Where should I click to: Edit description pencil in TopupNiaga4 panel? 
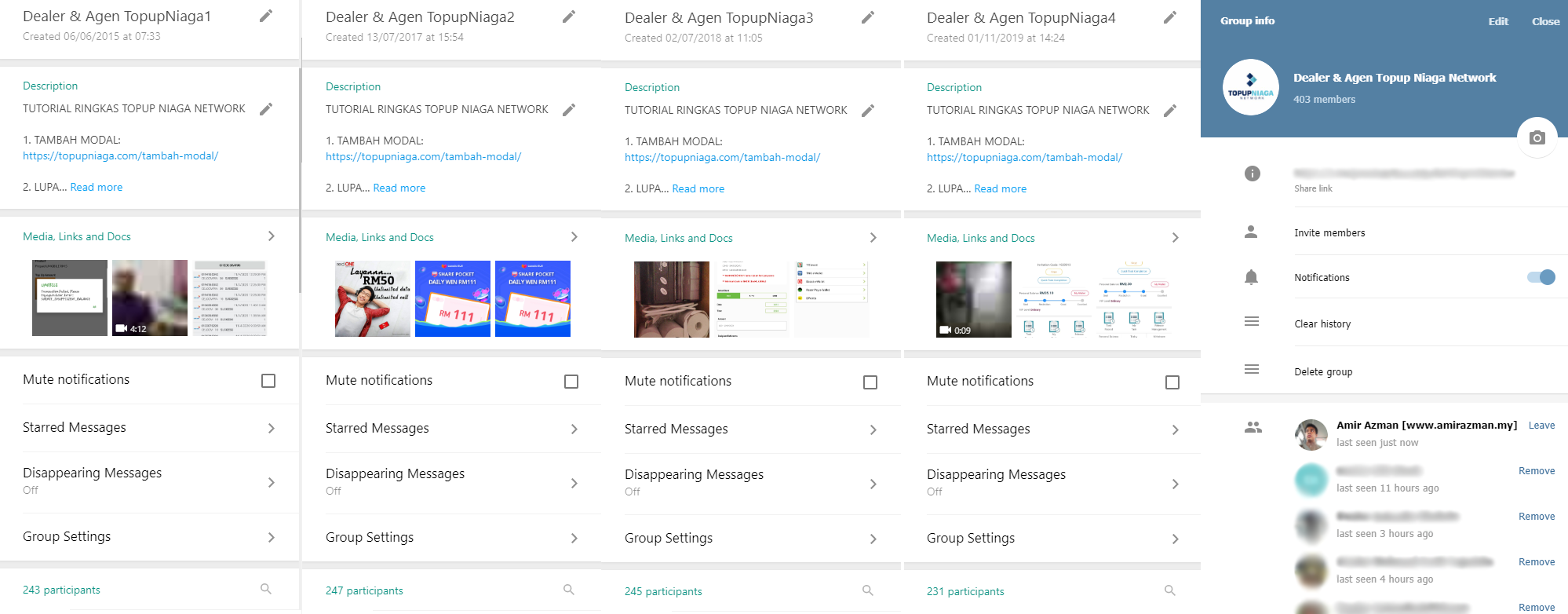1170,111
